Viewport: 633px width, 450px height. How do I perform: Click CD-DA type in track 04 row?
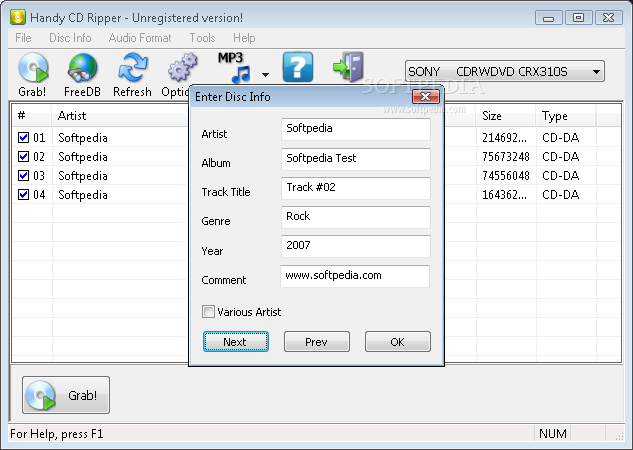click(x=560, y=195)
